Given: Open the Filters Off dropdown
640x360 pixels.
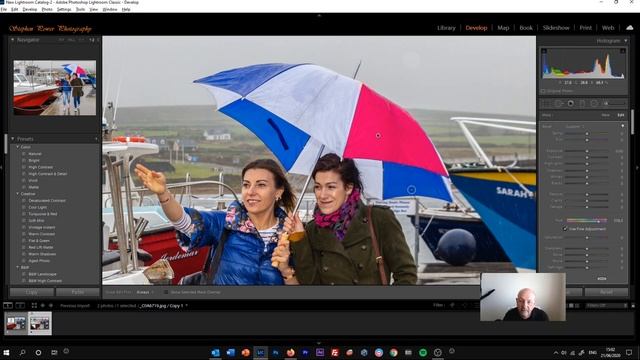Looking at the screenshot, I should point(607,305).
